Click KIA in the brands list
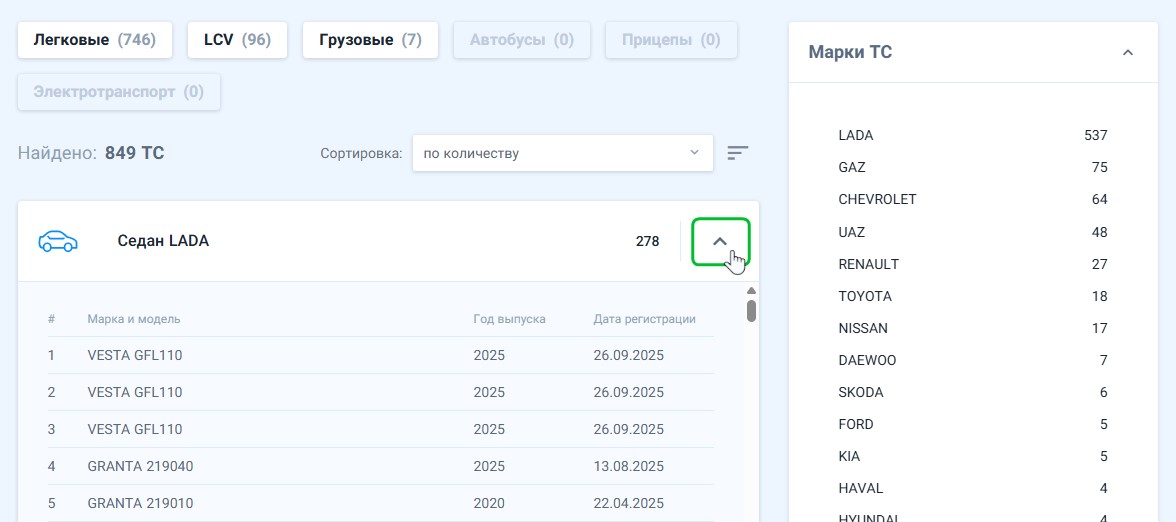Viewport: 1176px width, 522px height. tap(973, 456)
